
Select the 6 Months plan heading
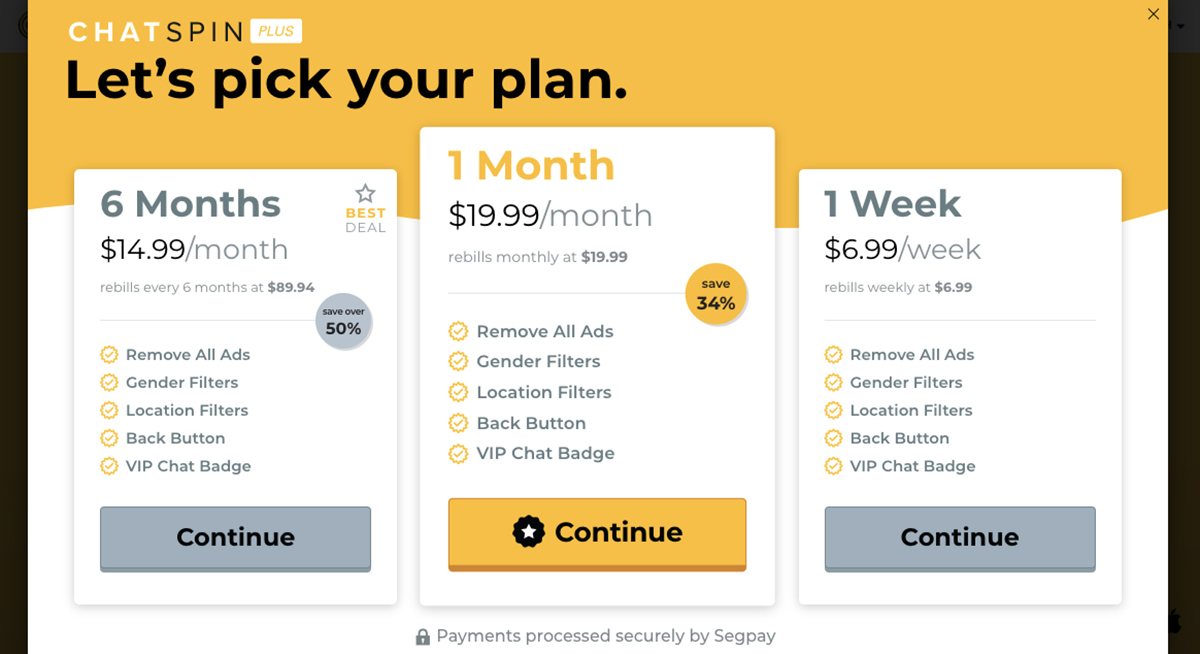pos(190,204)
